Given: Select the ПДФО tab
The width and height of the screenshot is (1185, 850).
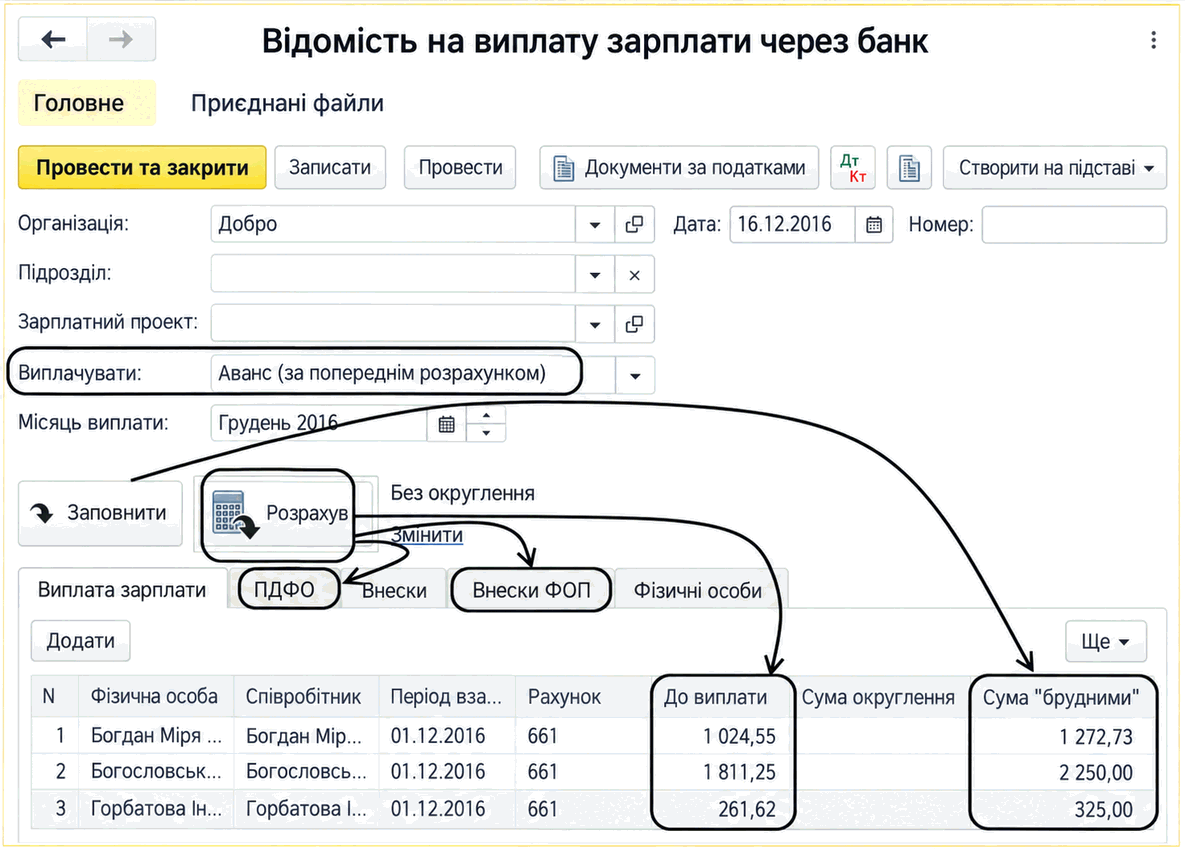Looking at the screenshot, I should [287, 590].
